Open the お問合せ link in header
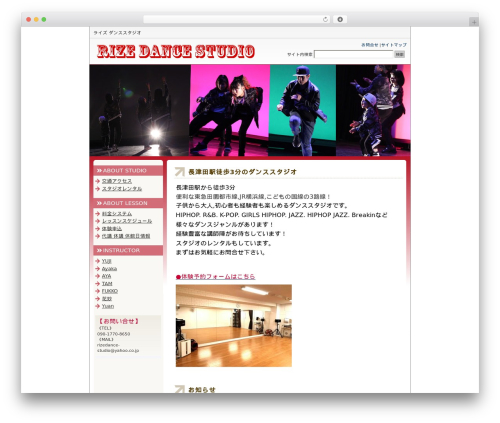The image size is (500, 423). coord(370,45)
